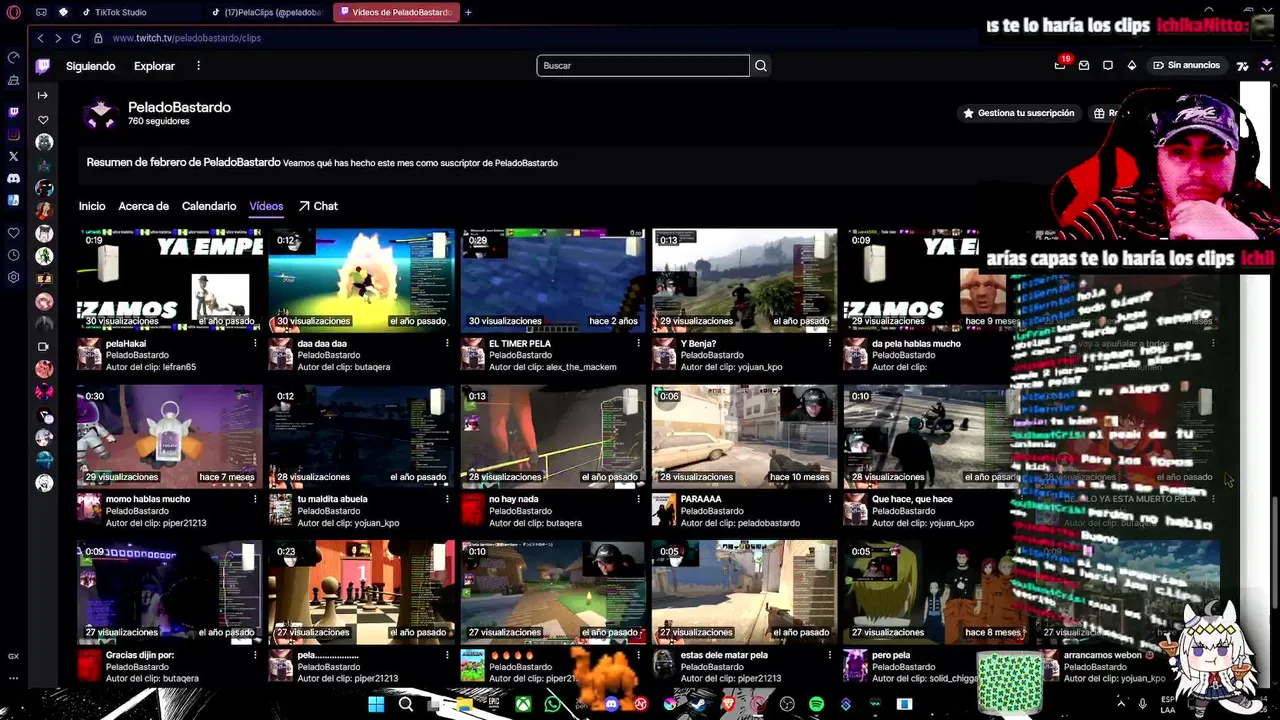Open the Windows Start button
Viewport: 1280px width, 720px height.
376,705
